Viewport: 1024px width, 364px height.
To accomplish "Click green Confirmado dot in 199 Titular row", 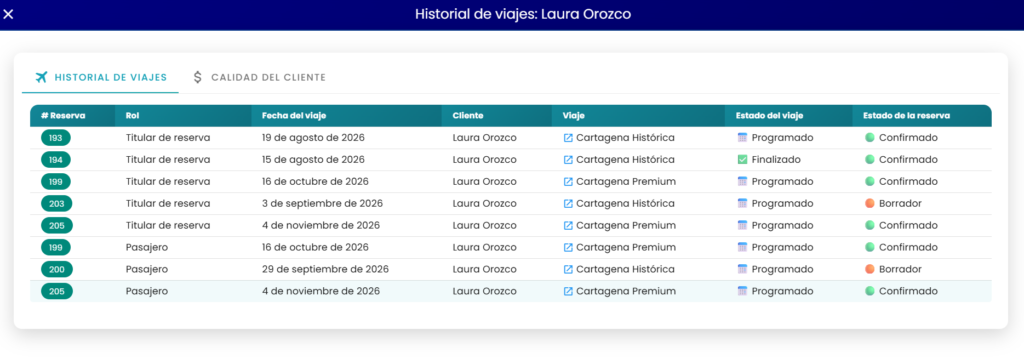I will 870,182.
